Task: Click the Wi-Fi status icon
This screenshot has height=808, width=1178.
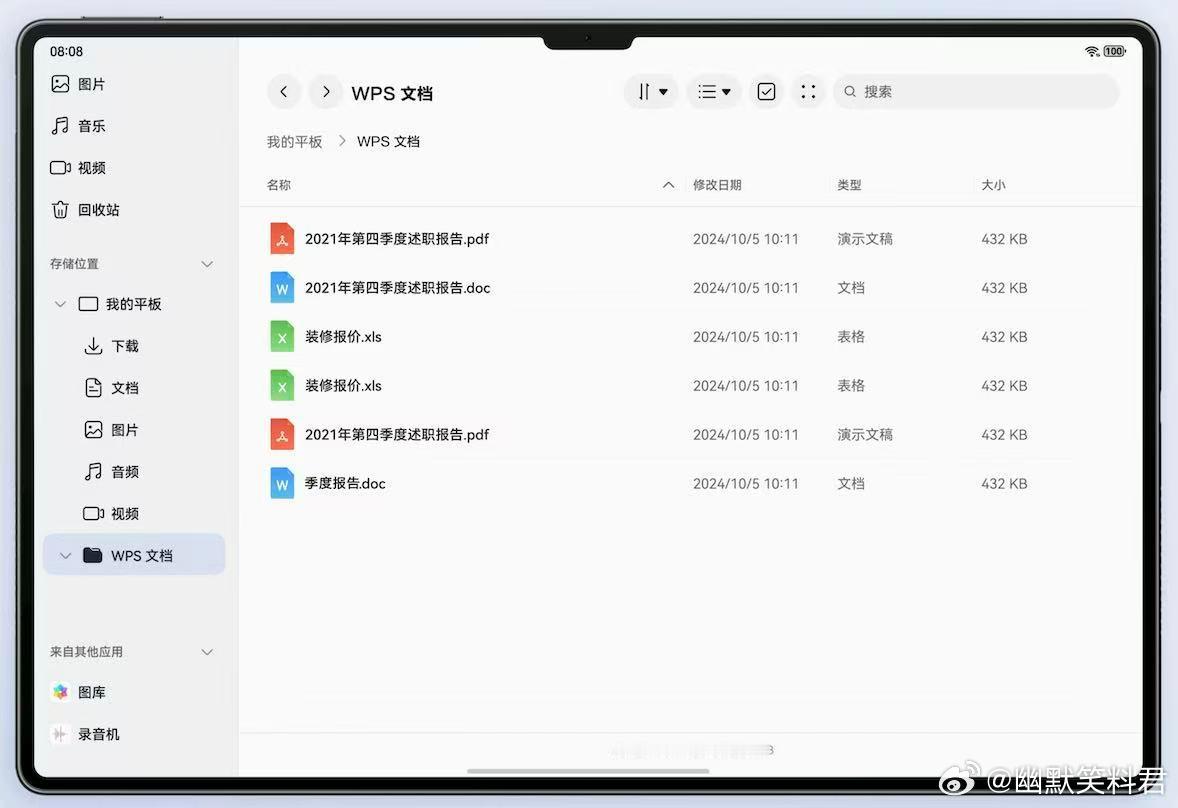Action: point(1092,51)
